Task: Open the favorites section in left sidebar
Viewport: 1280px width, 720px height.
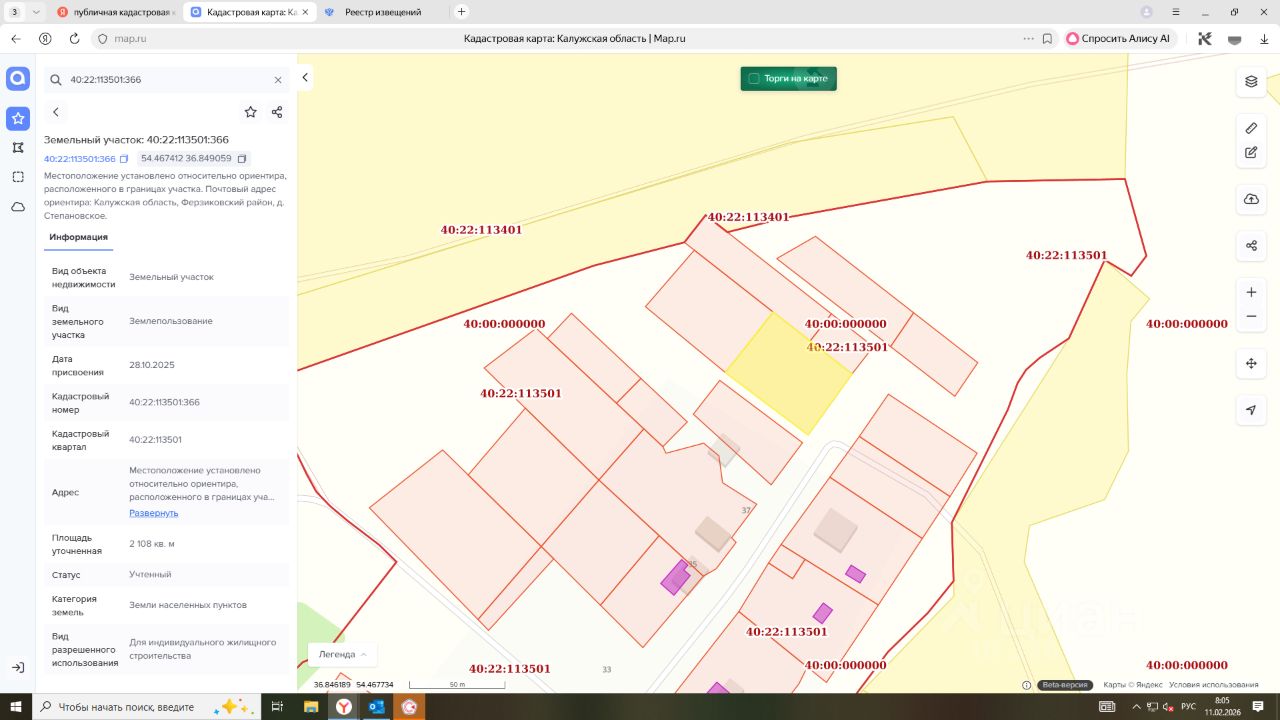Action: tap(18, 119)
